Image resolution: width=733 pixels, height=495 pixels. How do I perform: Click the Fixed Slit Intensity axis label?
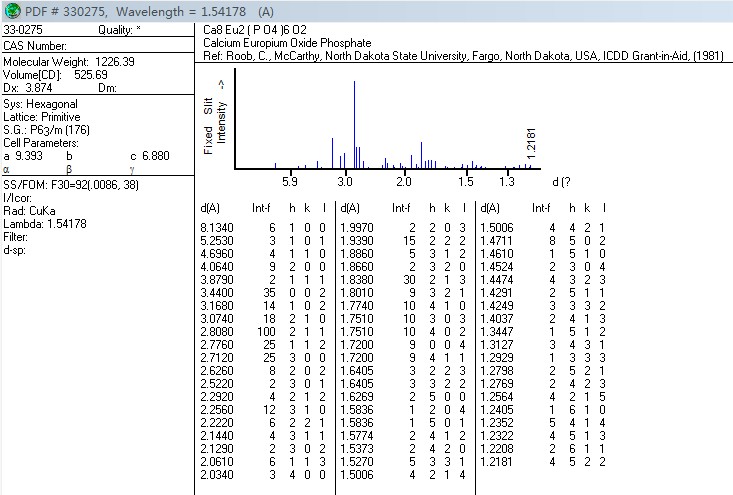point(215,118)
